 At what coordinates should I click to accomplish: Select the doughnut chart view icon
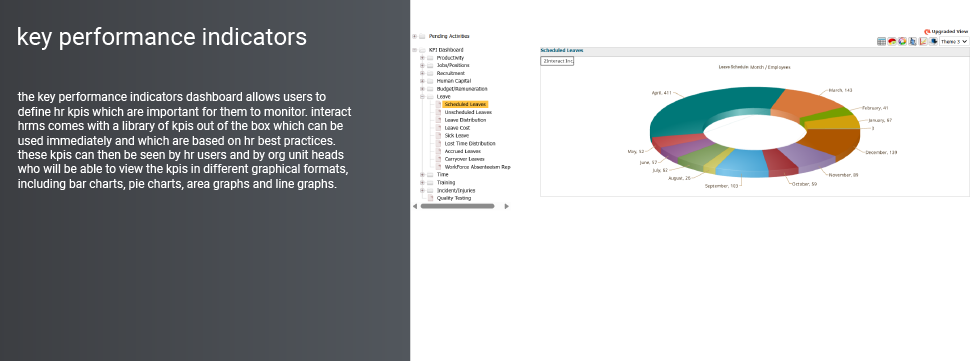[x=903, y=42]
